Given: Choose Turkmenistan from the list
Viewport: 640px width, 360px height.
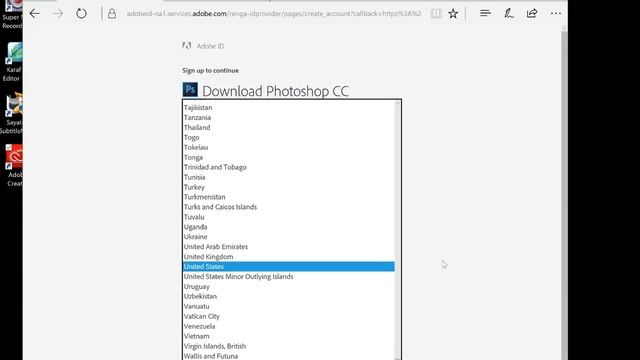Looking at the screenshot, I should [289, 197].
